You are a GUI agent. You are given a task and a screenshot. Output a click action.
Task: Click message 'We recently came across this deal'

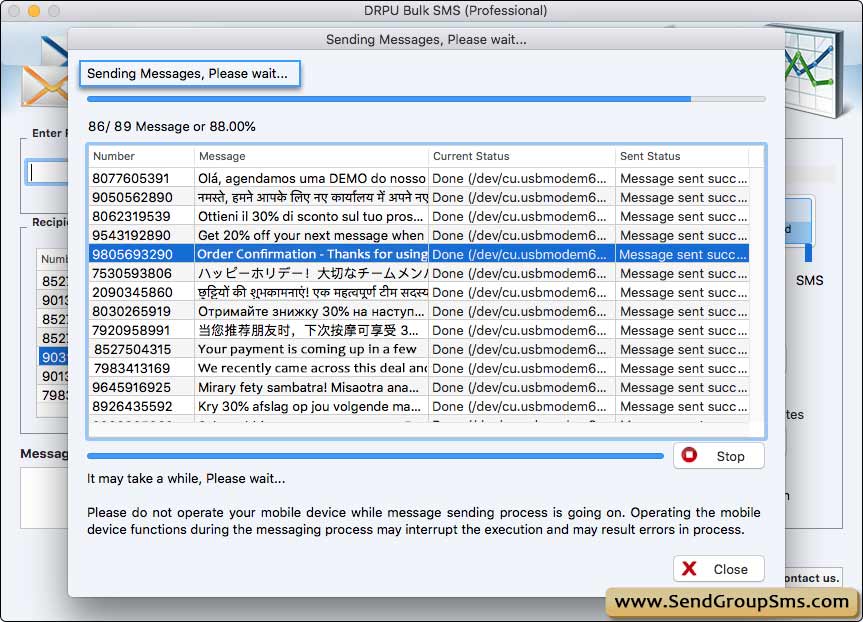pos(312,368)
